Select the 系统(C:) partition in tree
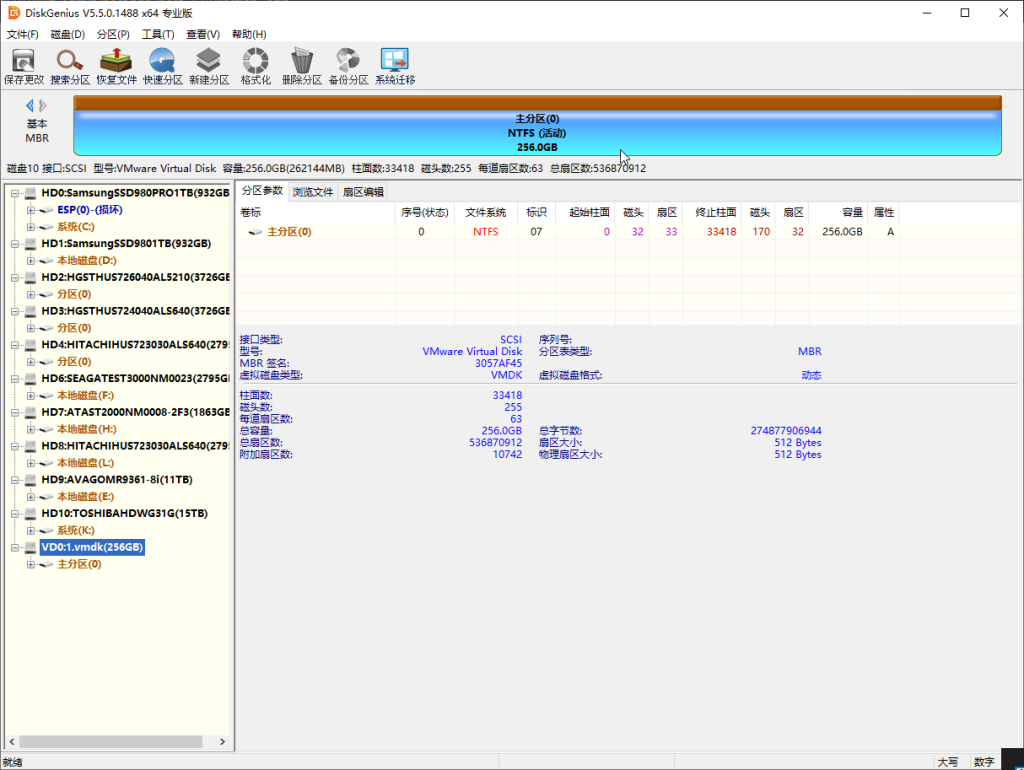The height and width of the screenshot is (770, 1024). pos(76,226)
